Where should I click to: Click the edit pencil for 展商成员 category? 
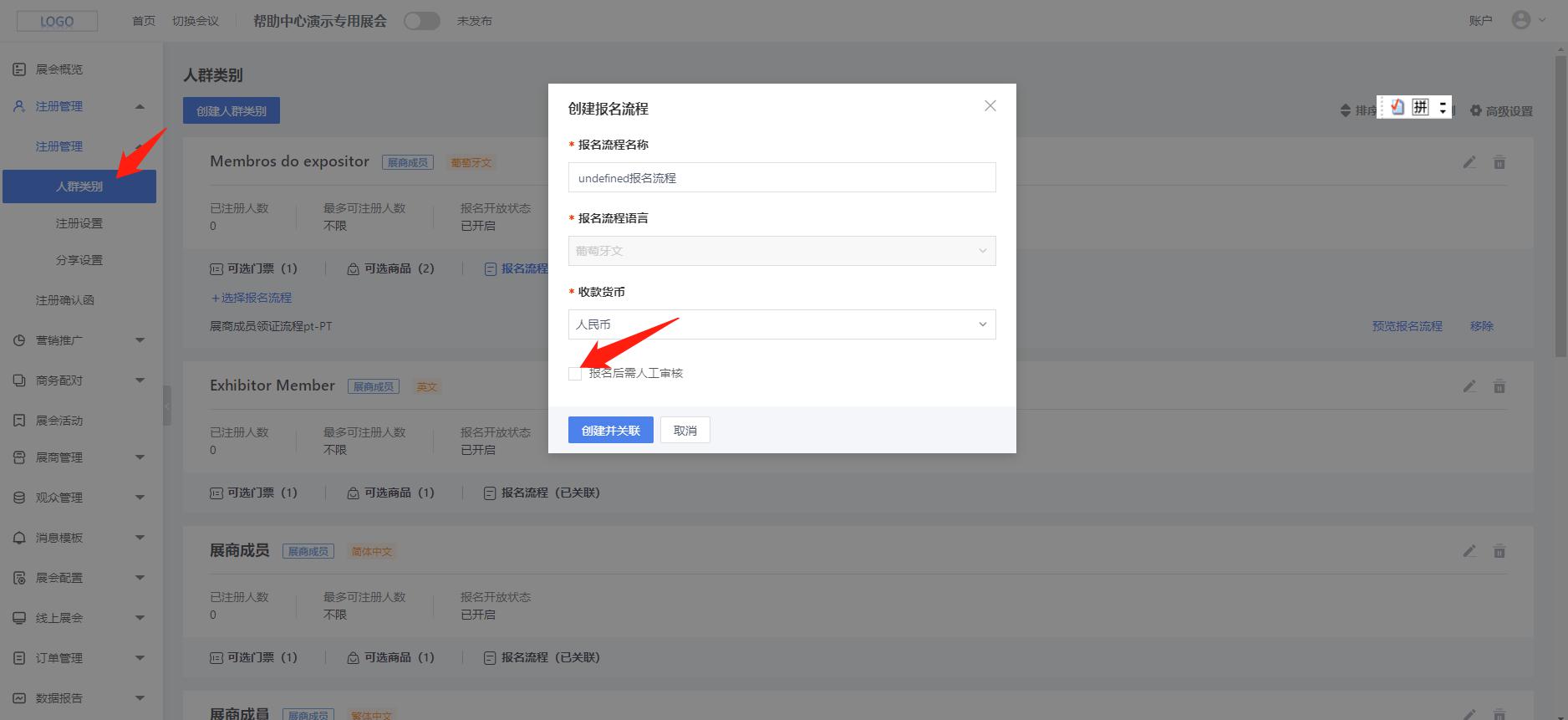tap(1469, 551)
